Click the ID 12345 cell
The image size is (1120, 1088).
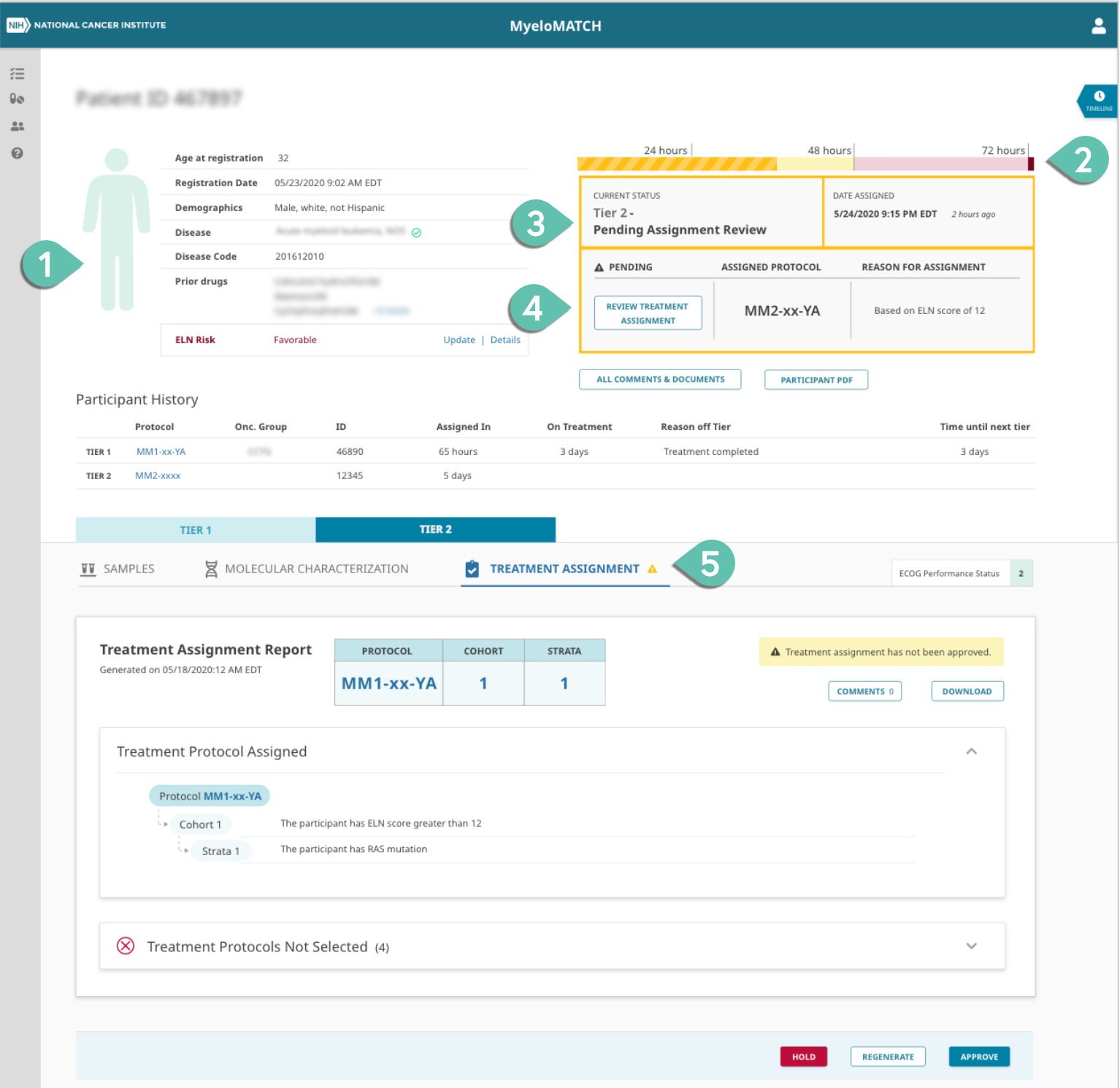coord(350,476)
